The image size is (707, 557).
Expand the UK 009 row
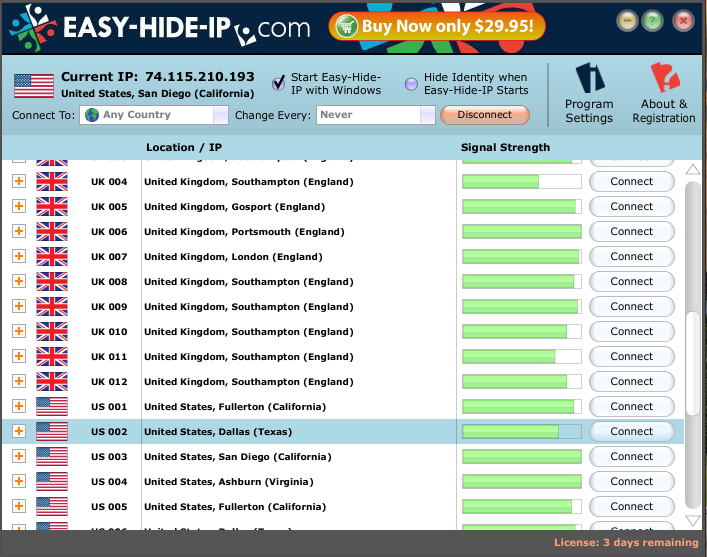(19, 306)
